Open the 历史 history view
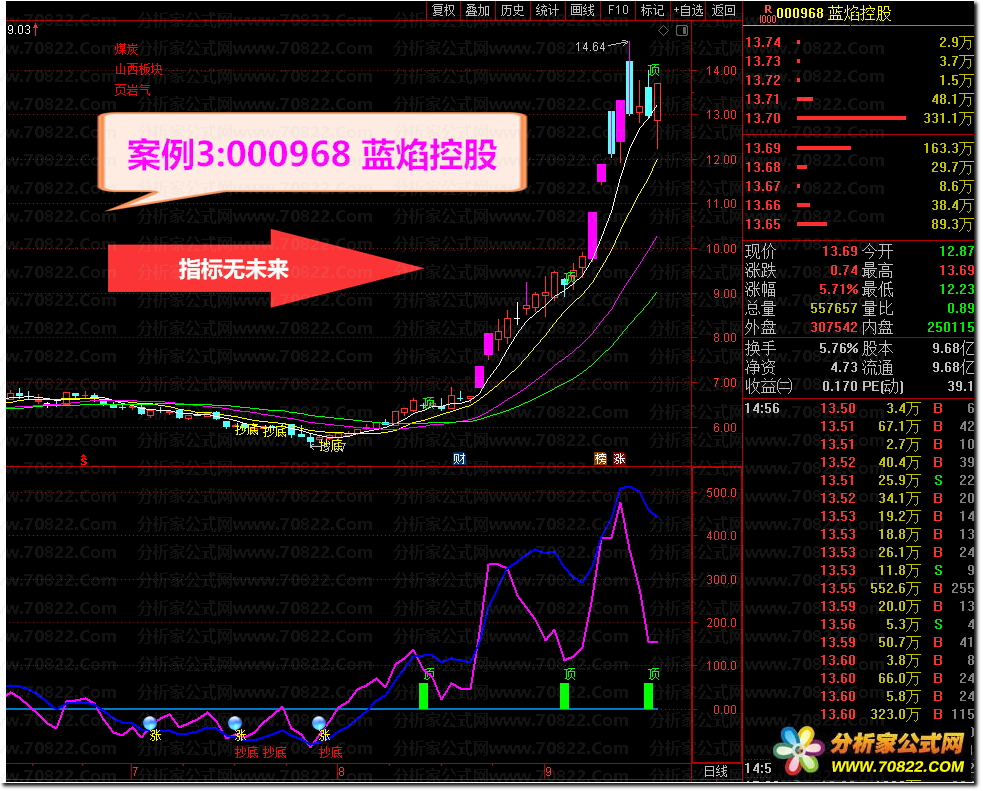The image size is (983, 791). 512,10
